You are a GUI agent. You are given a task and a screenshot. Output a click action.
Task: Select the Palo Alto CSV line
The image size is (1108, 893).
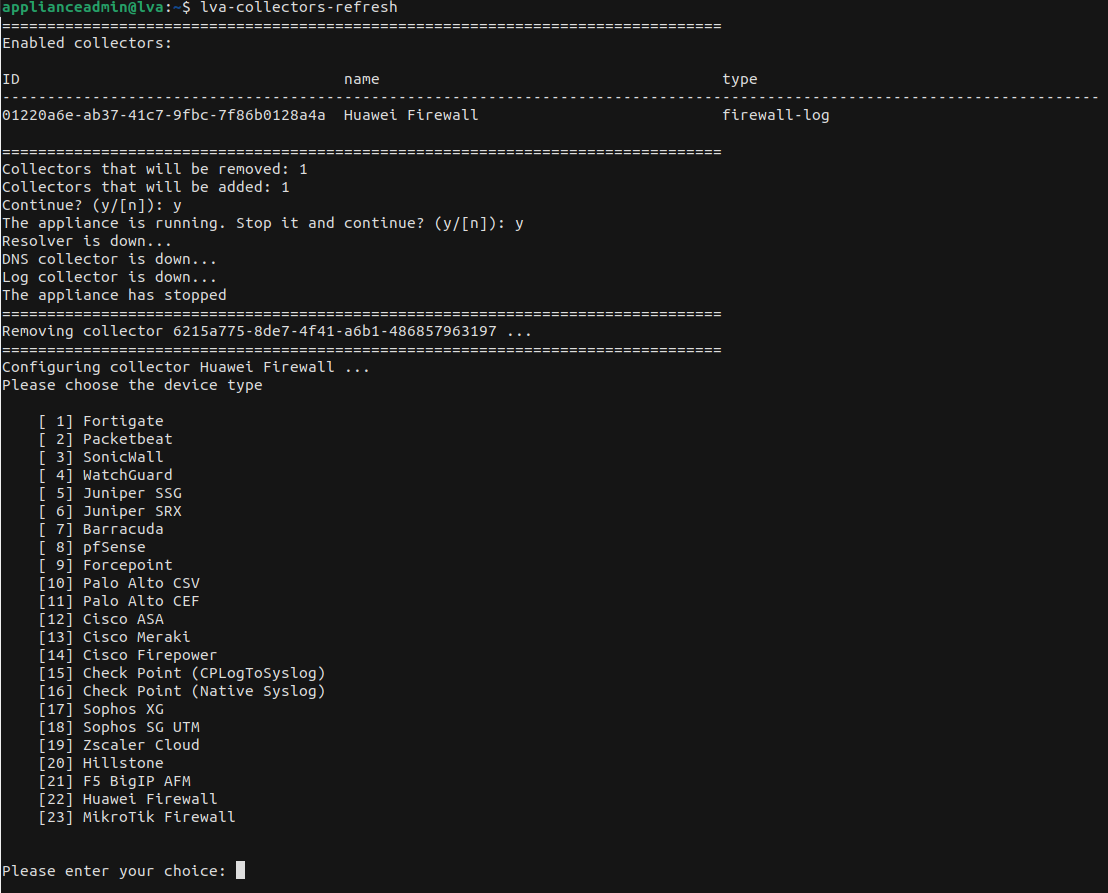coord(141,583)
